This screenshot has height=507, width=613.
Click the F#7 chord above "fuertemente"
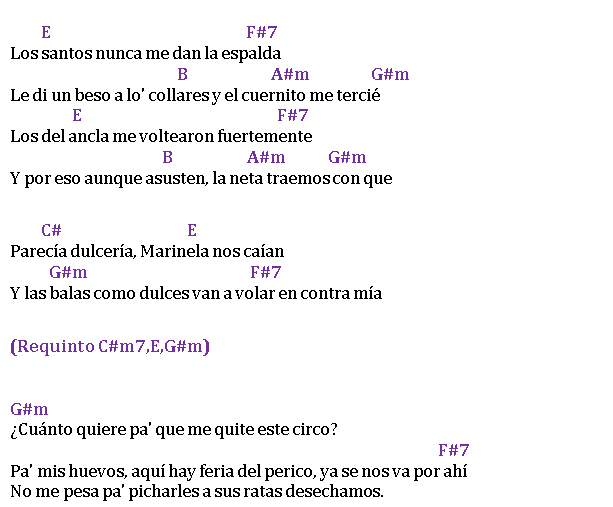point(293,115)
